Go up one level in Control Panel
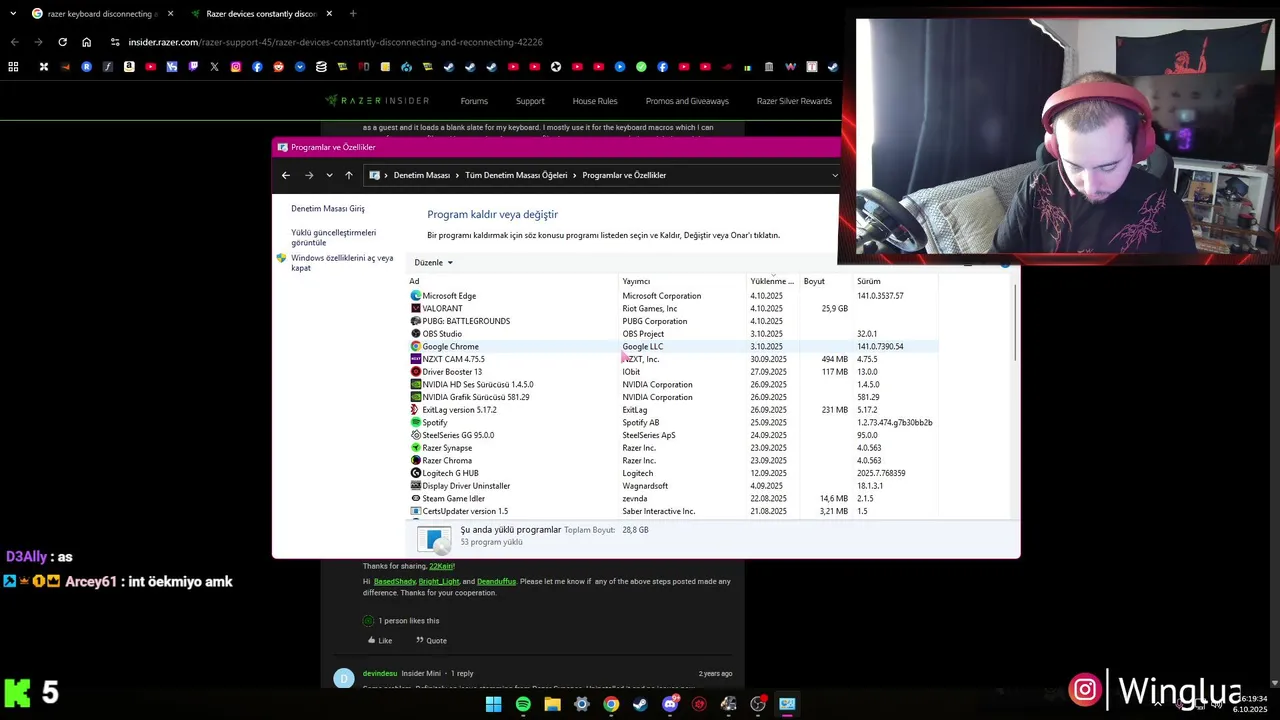The width and height of the screenshot is (1280, 720). pos(349,175)
